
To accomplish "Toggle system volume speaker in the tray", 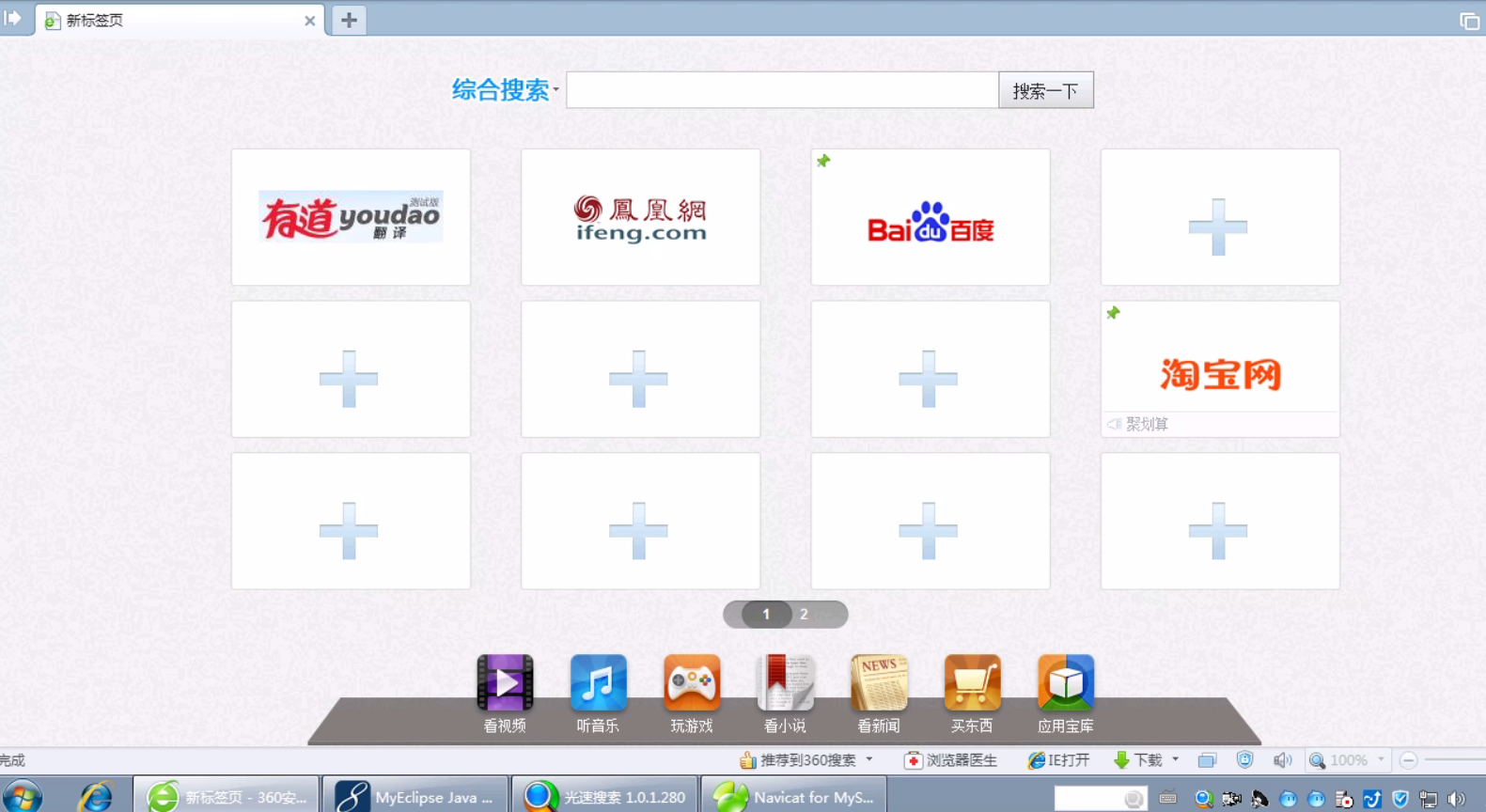I will (1457, 799).
